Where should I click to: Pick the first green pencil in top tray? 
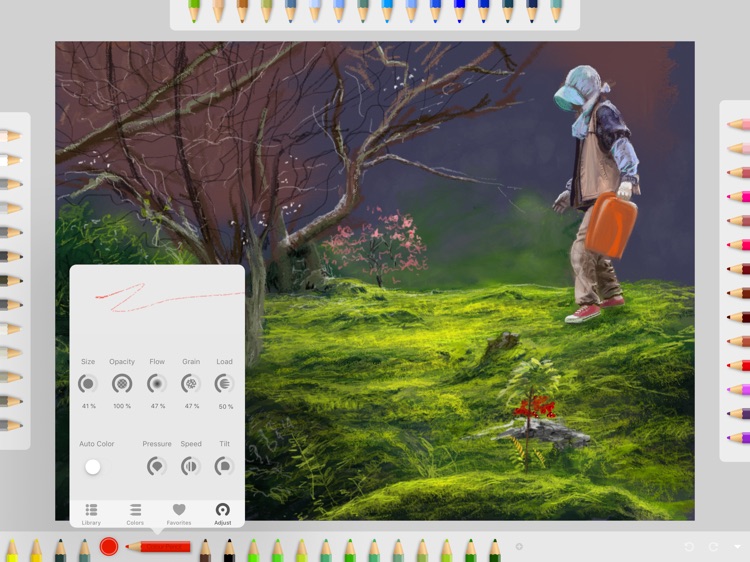(194, 11)
